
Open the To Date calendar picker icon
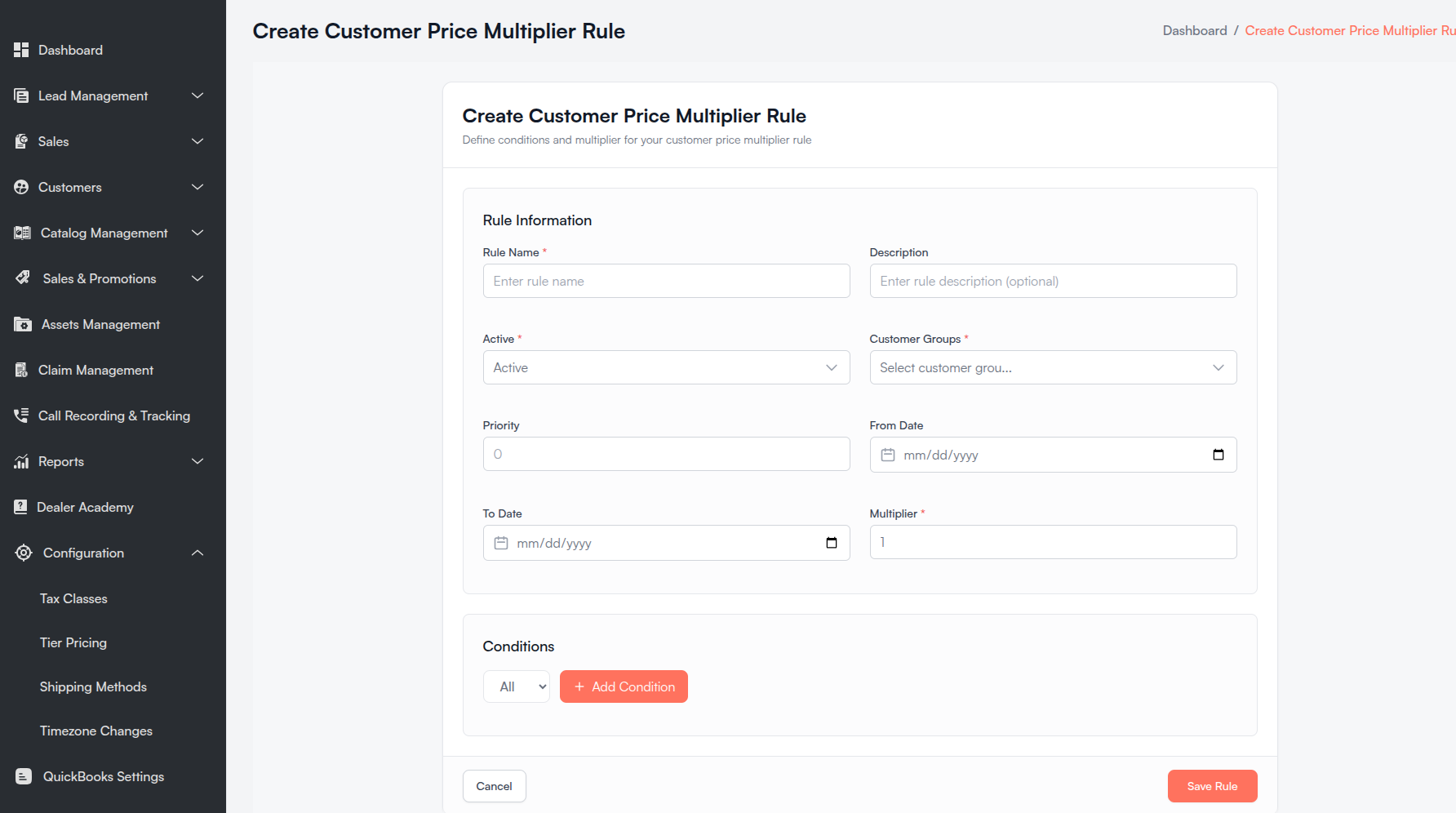coord(832,543)
